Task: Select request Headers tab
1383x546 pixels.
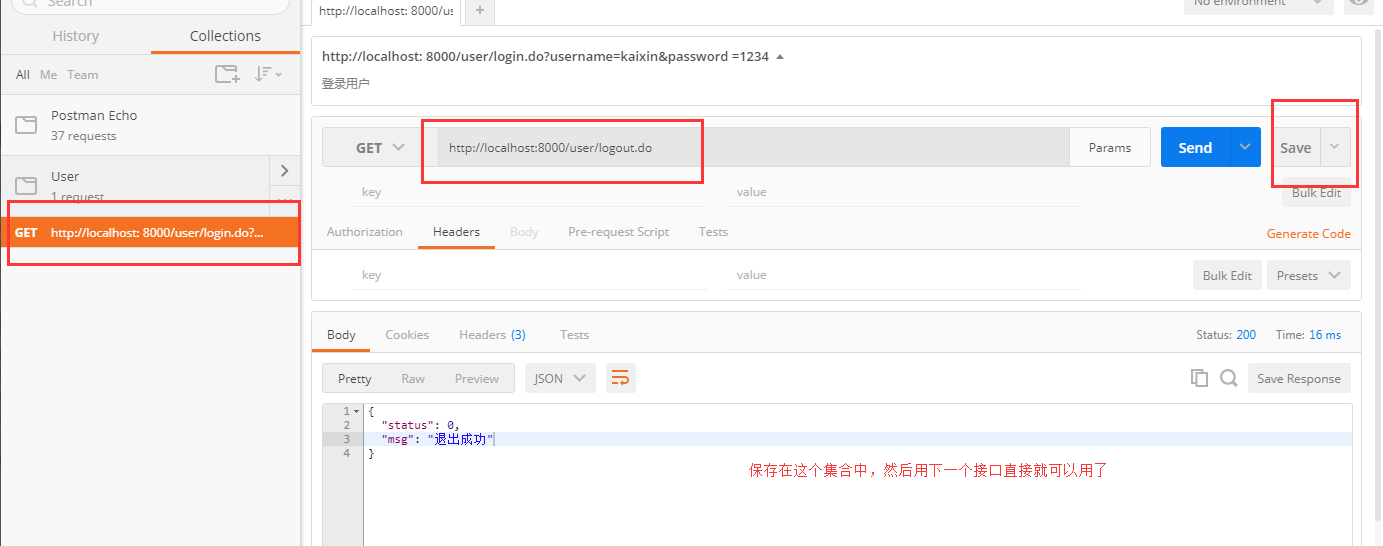Action: coord(456,231)
